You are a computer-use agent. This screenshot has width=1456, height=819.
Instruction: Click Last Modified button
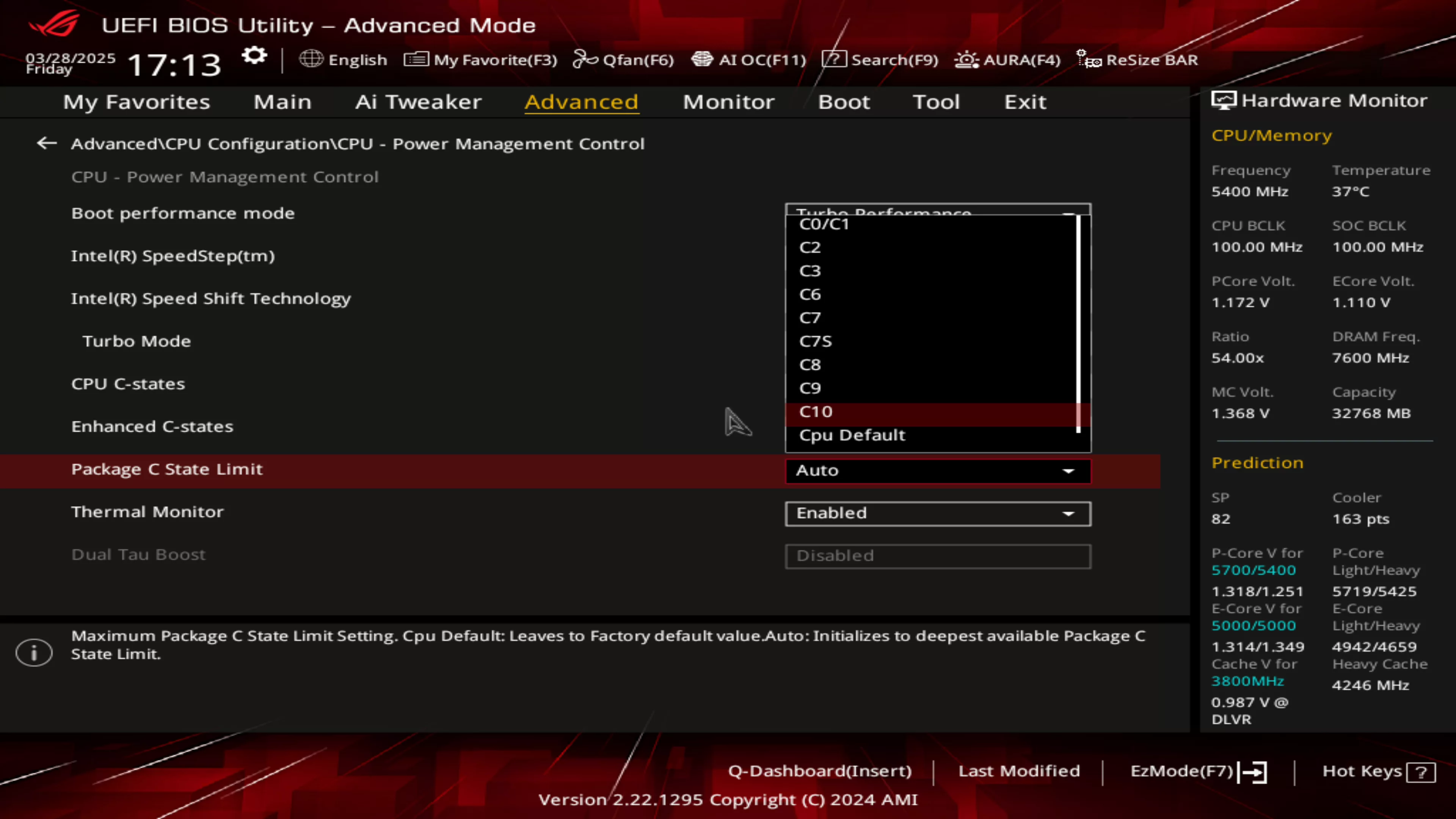[1019, 771]
